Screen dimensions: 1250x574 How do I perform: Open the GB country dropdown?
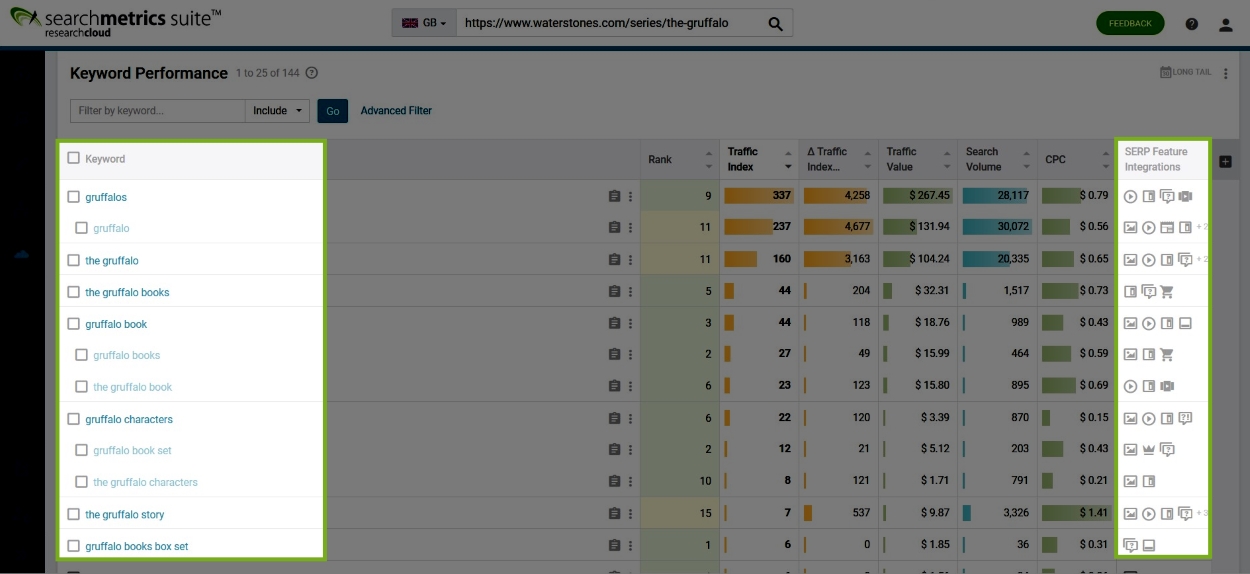424,23
